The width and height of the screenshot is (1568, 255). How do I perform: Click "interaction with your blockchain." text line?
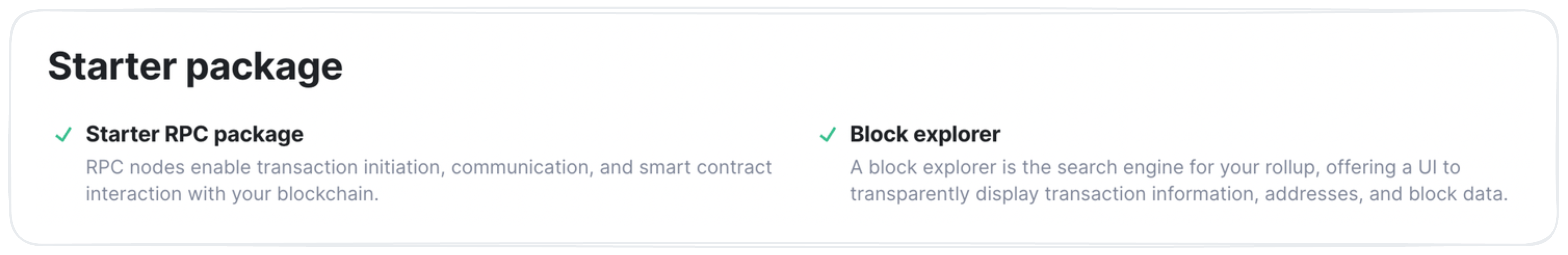tap(232, 194)
